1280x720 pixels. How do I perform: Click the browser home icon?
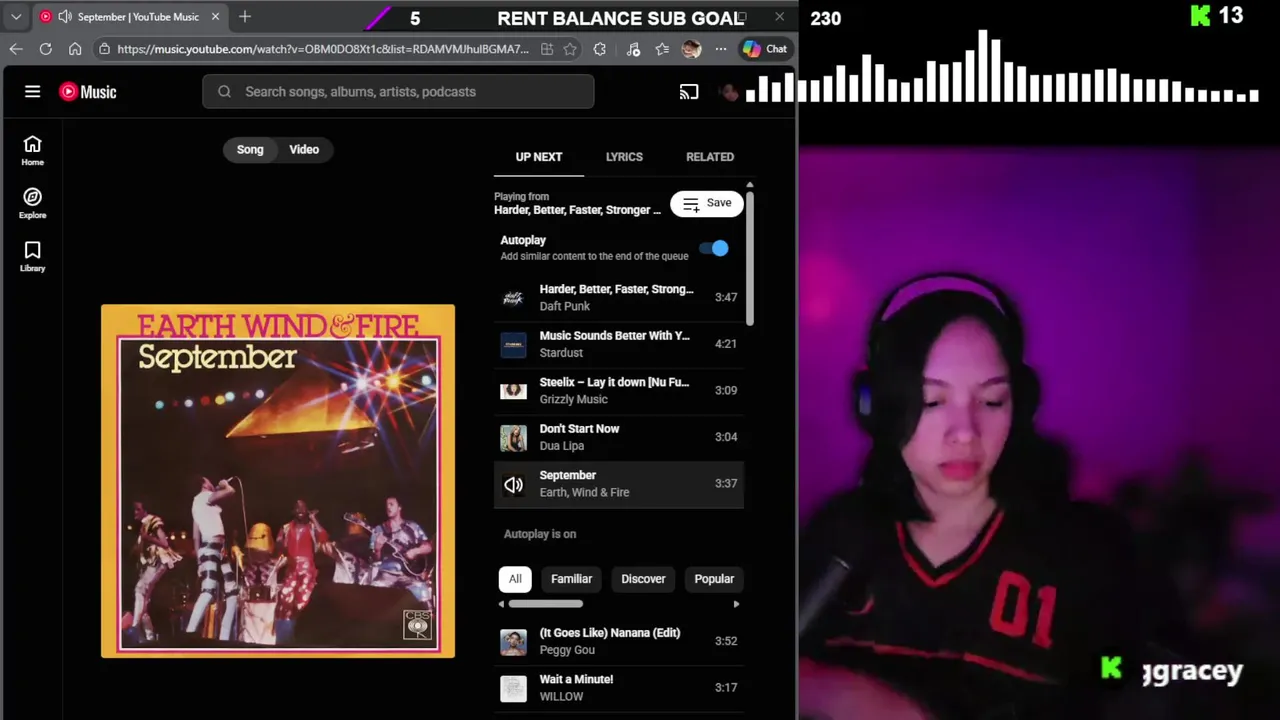[x=75, y=49]
